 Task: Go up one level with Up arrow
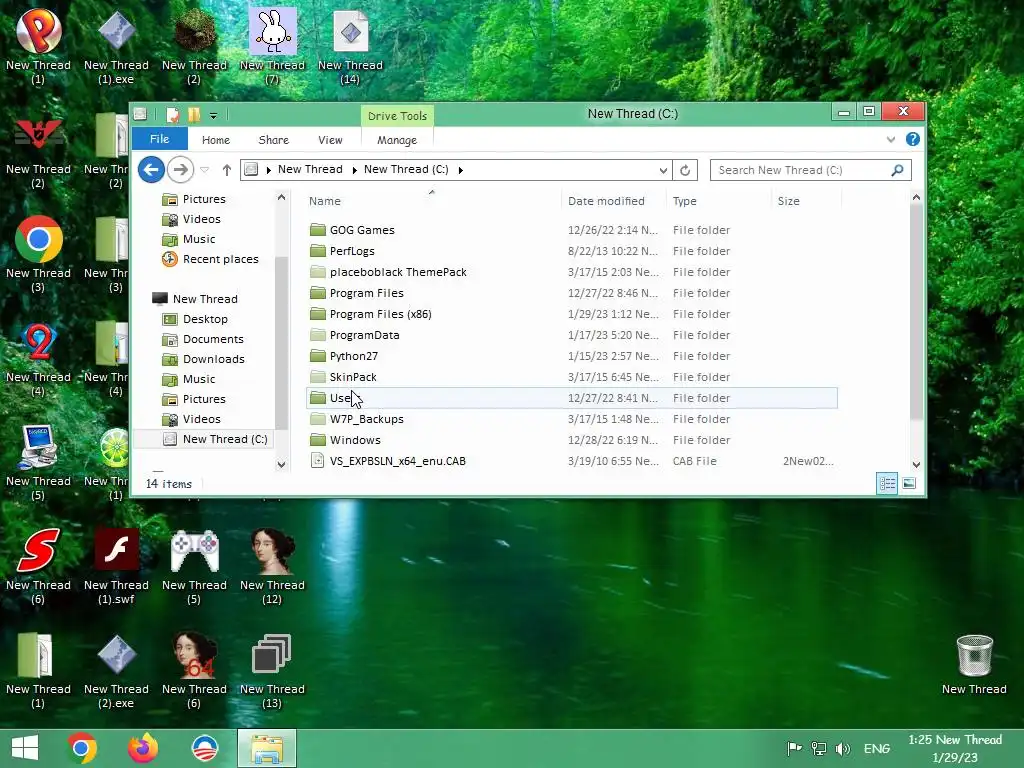[x=227, y=170]
